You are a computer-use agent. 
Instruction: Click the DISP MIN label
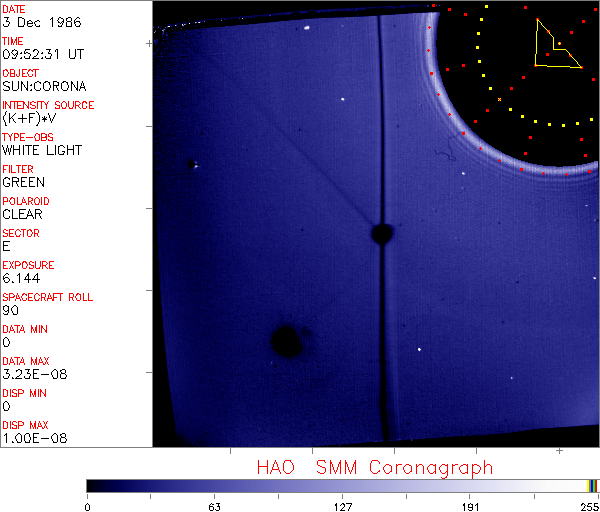point(24,393)
